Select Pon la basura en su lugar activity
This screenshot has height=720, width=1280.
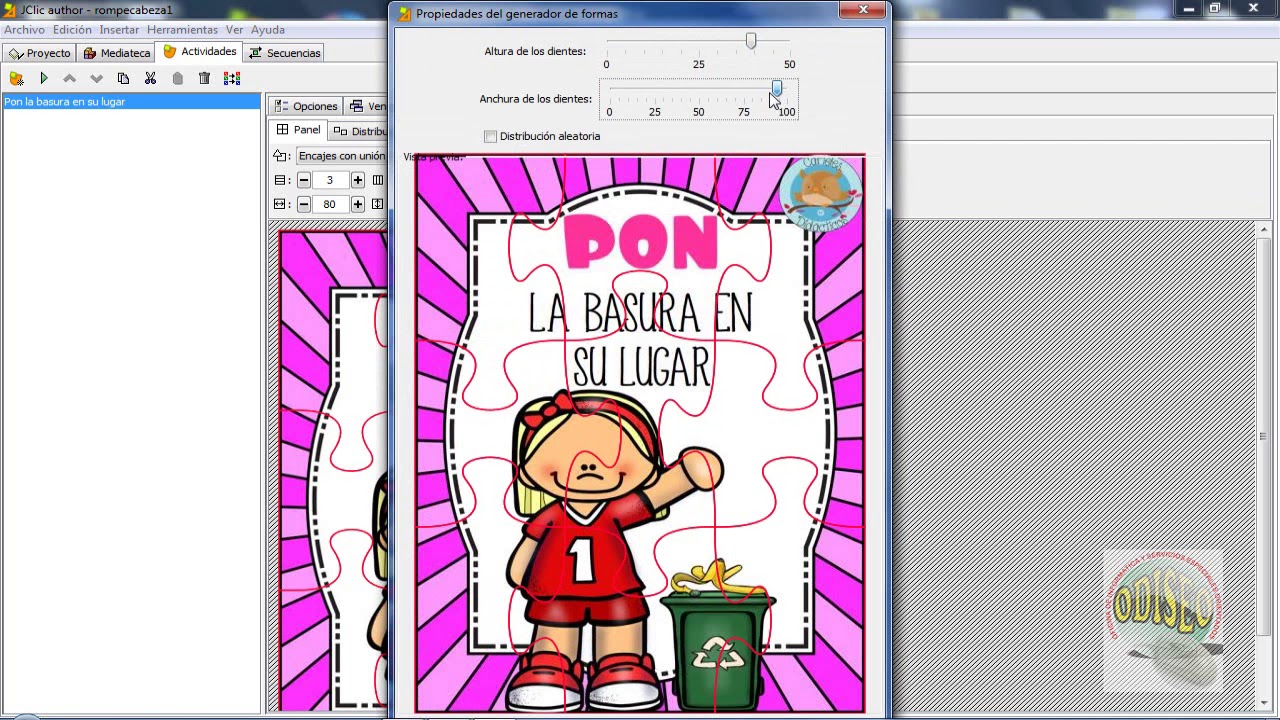(x=131, y=102)
